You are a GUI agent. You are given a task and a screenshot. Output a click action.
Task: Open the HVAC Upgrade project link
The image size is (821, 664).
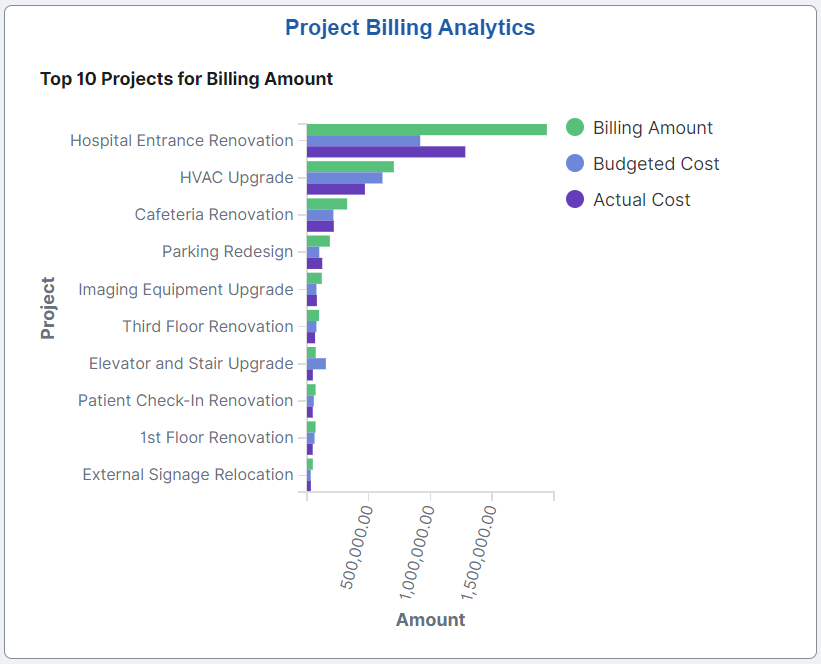(236, 177)
